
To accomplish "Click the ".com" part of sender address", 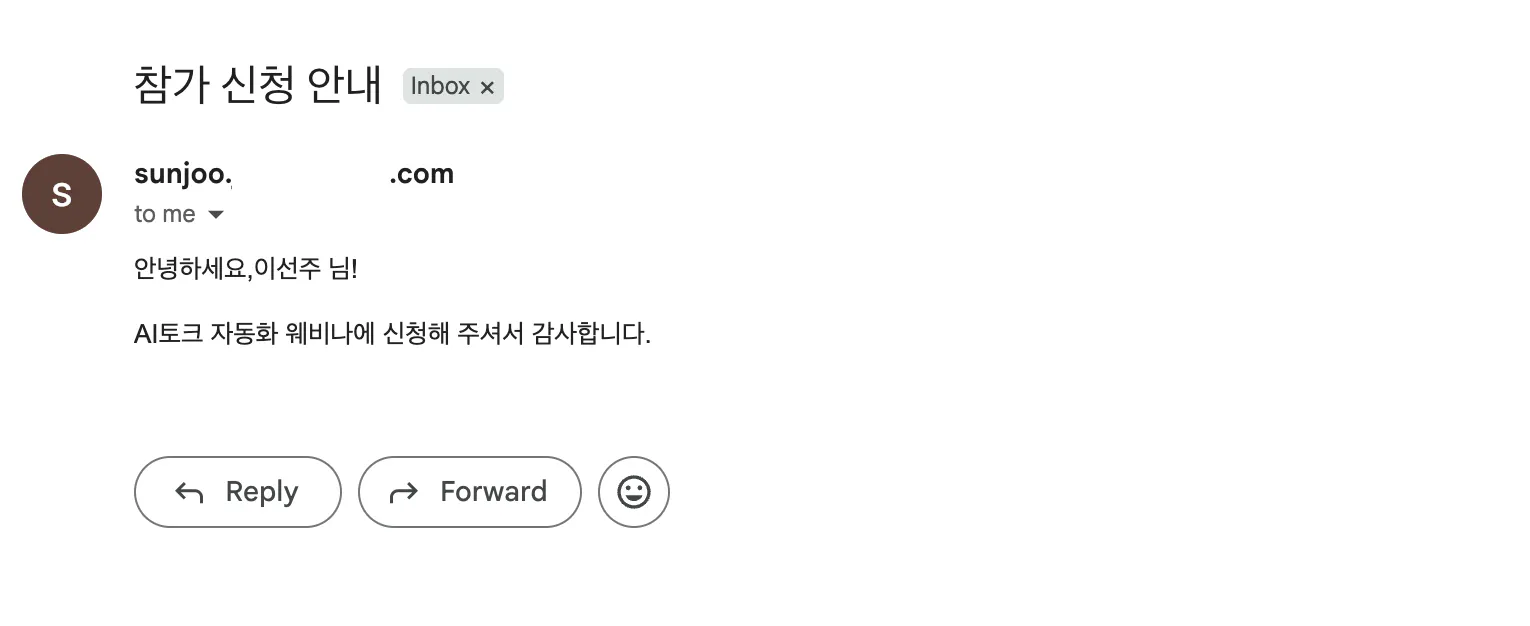I will coord(422,174).
